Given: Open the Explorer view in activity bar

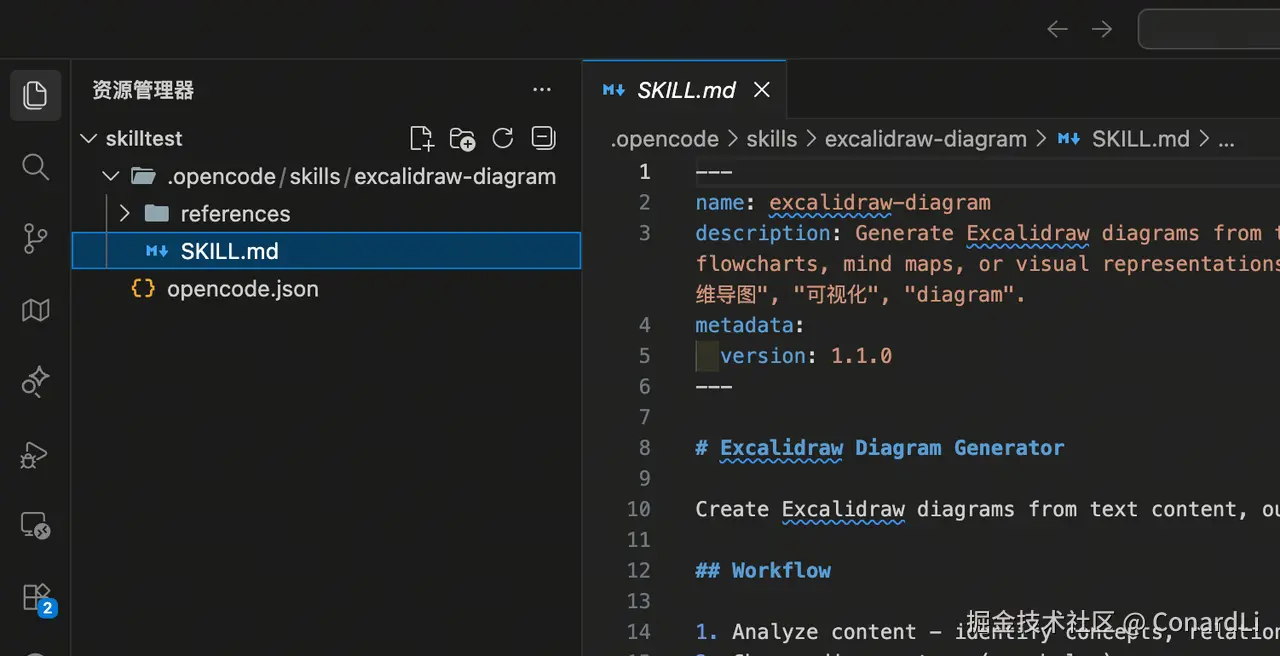Looking at the screenshot, I should click(35, 95).
